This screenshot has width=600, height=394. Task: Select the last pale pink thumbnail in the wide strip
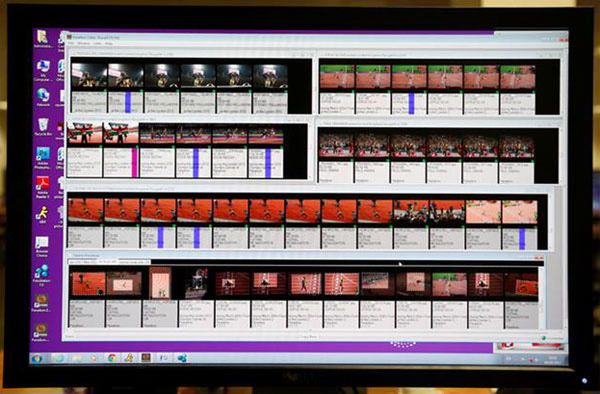(520, 212)
